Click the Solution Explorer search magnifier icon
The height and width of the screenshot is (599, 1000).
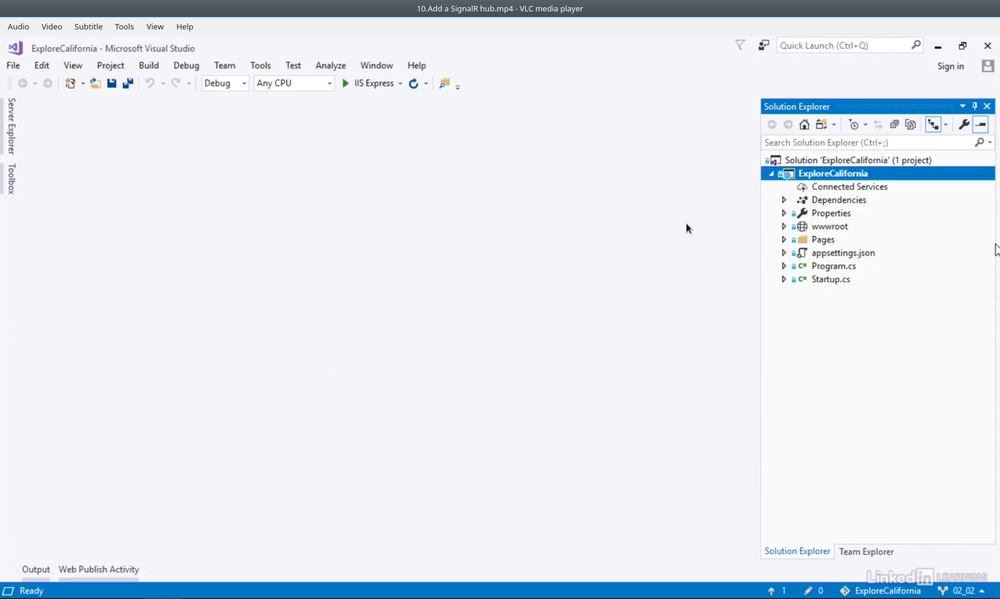pyautogui.click(x=980, y=142)
